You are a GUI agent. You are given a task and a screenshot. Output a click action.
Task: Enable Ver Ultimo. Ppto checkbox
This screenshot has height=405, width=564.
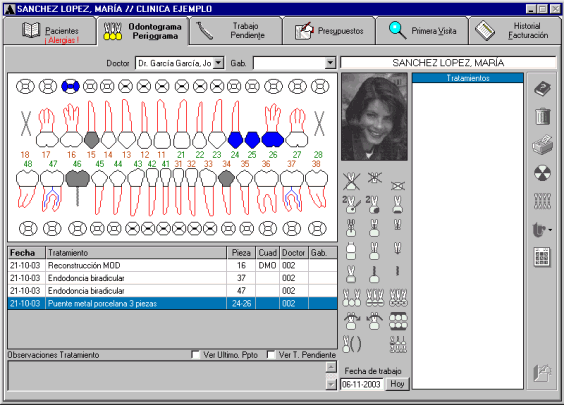point(196,355)
